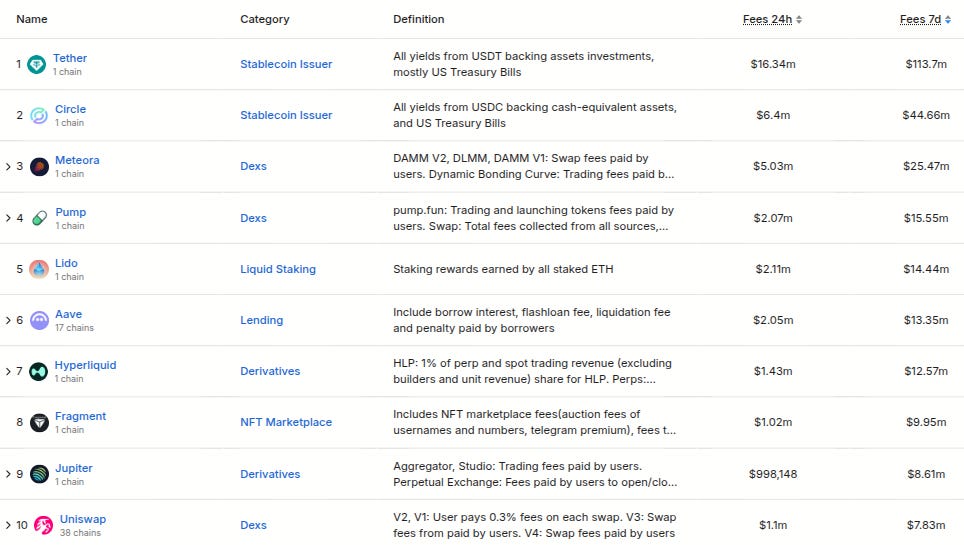
Task: Click Fragment's NFT marketplace fees definition text
Action: 534,422
